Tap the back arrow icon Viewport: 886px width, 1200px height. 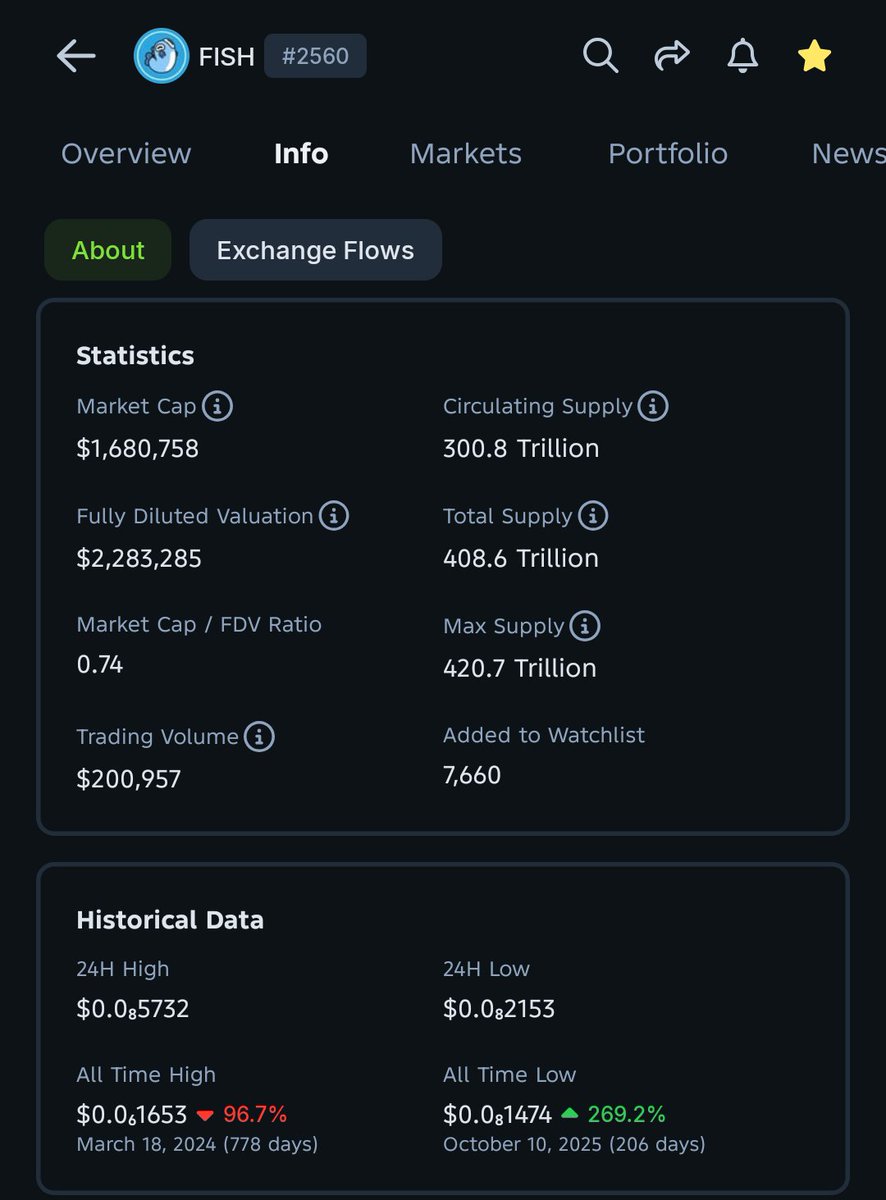point(76,56)
